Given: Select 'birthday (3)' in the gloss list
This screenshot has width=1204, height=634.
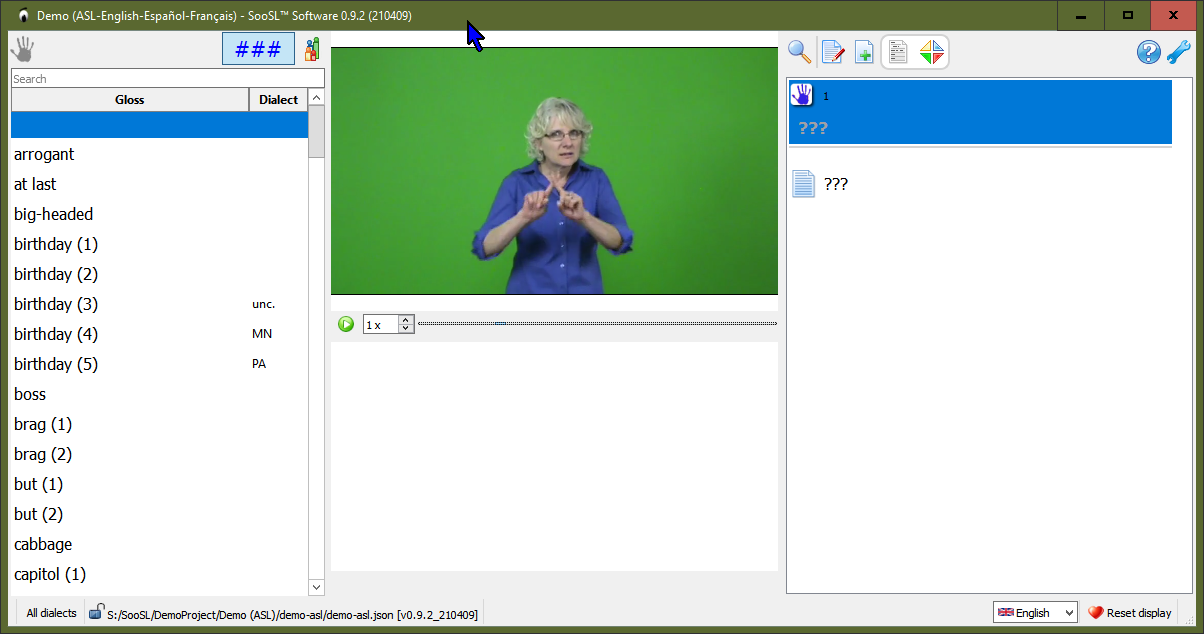Looking at the screenshot, I should 159,304.
